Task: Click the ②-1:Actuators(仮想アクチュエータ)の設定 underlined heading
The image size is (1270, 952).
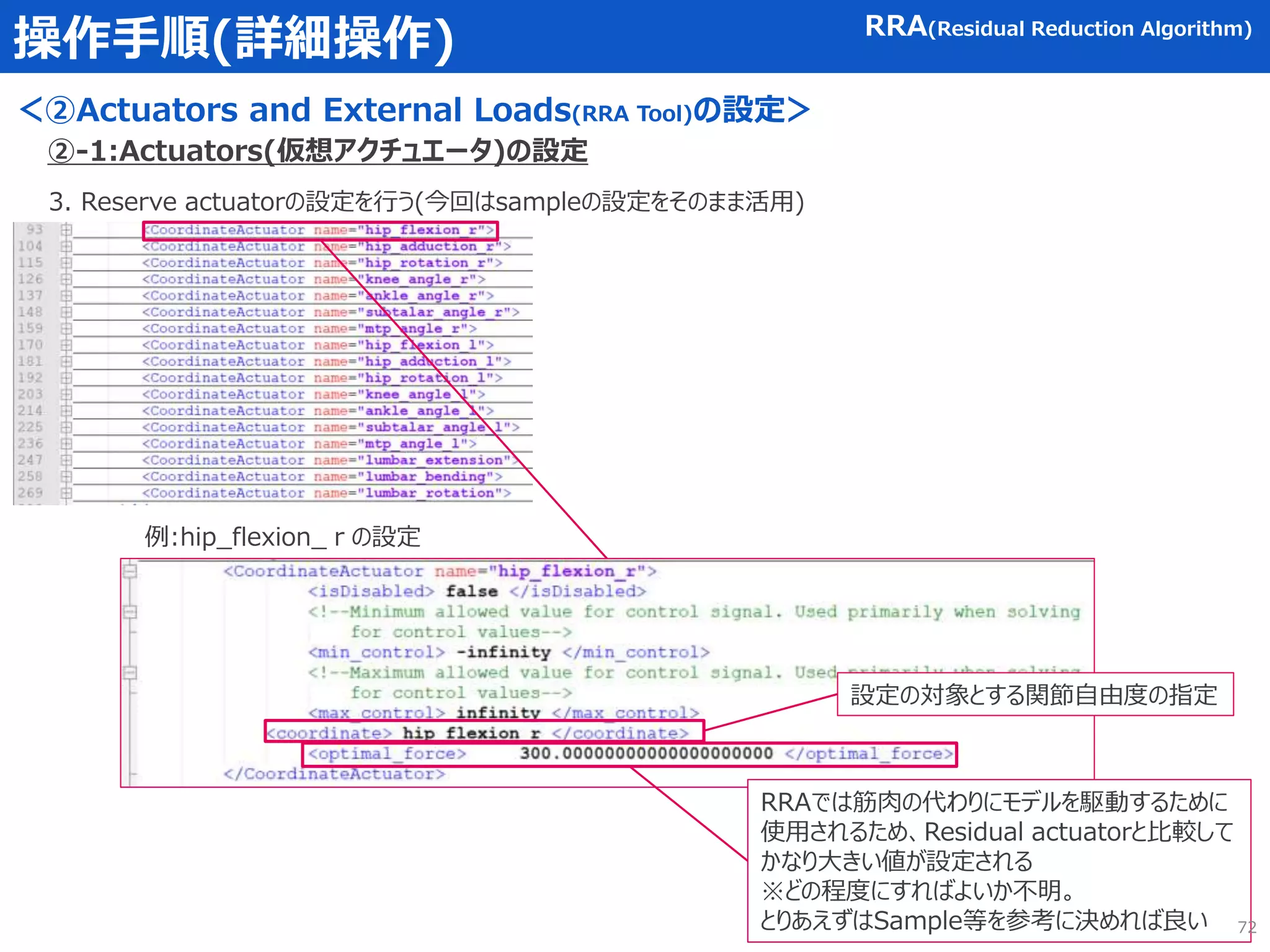Action: click(x=317, y=151)
